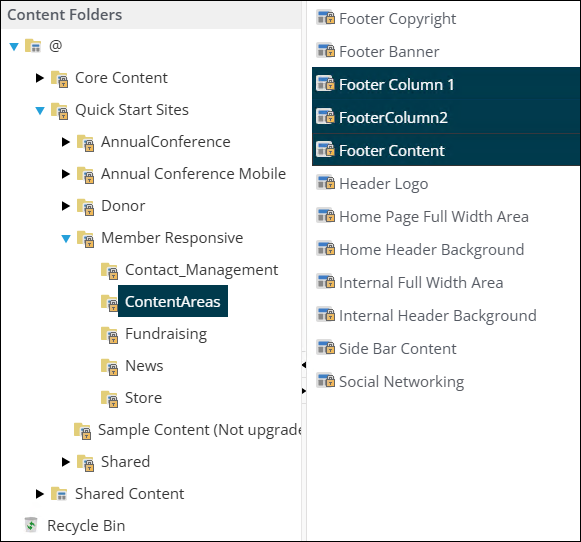Screen dimensions: 581x542
Task: Expand the Shared folder arrow
Action: tap(66, 462)
